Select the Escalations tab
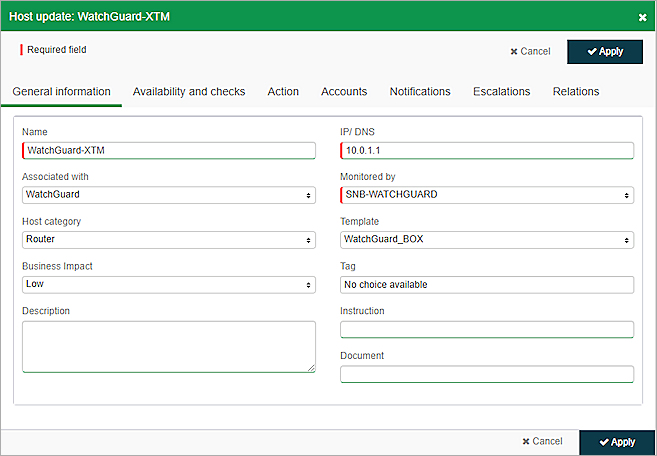Screen dimensions: 657x456 click(x=501, y=91)
